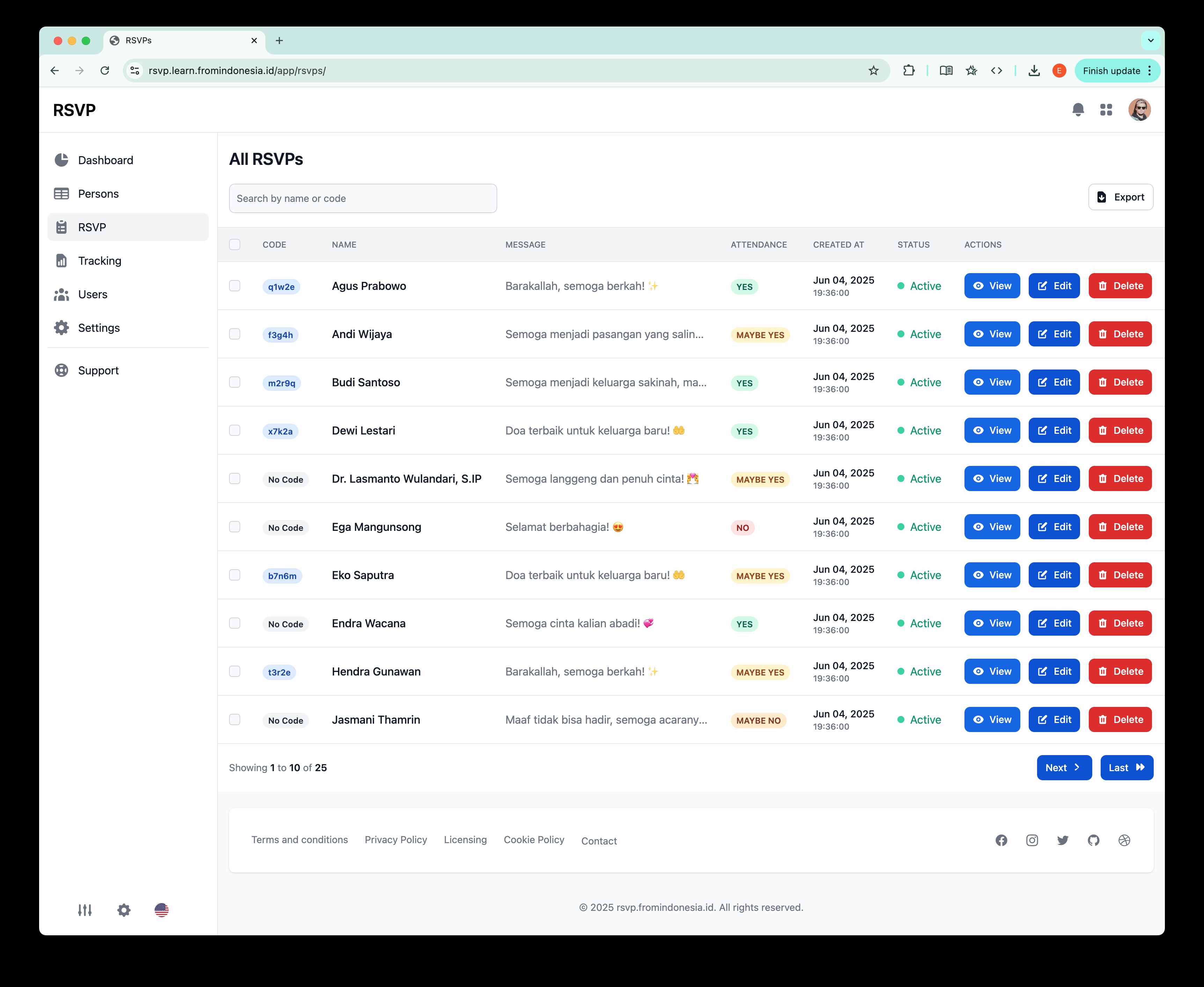Click the notifications bell icon
This screenshot has height=987, width=1204.
pyautogui.click(x=1078, y=110)
